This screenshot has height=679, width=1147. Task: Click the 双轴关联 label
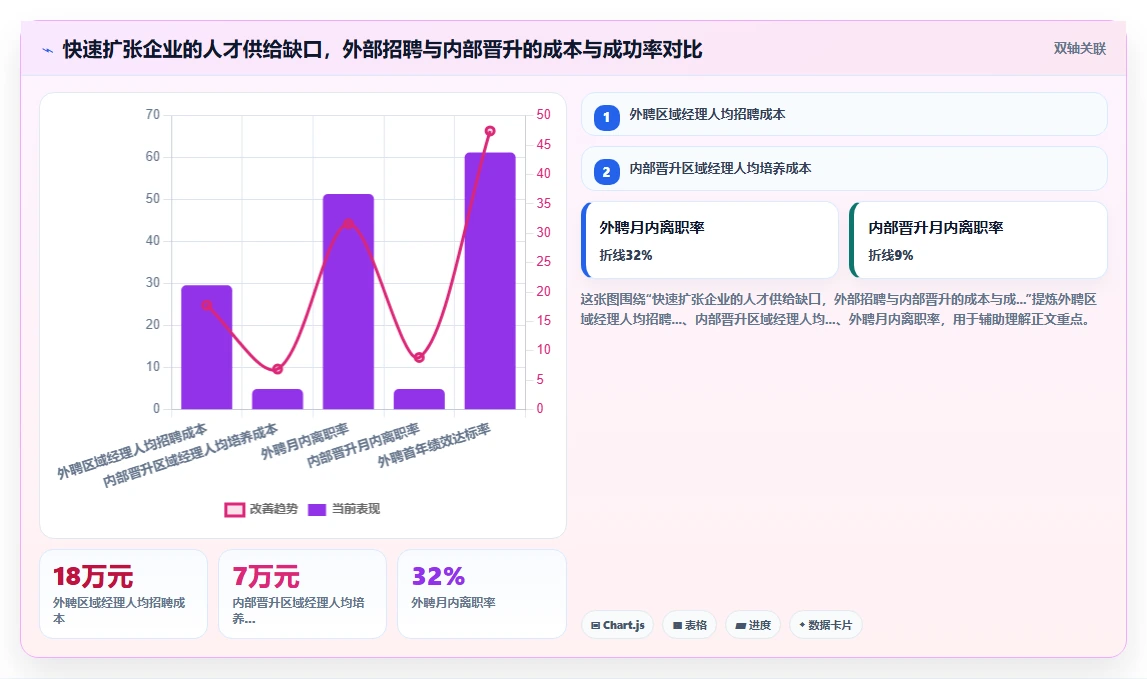tap(1079, 48)
